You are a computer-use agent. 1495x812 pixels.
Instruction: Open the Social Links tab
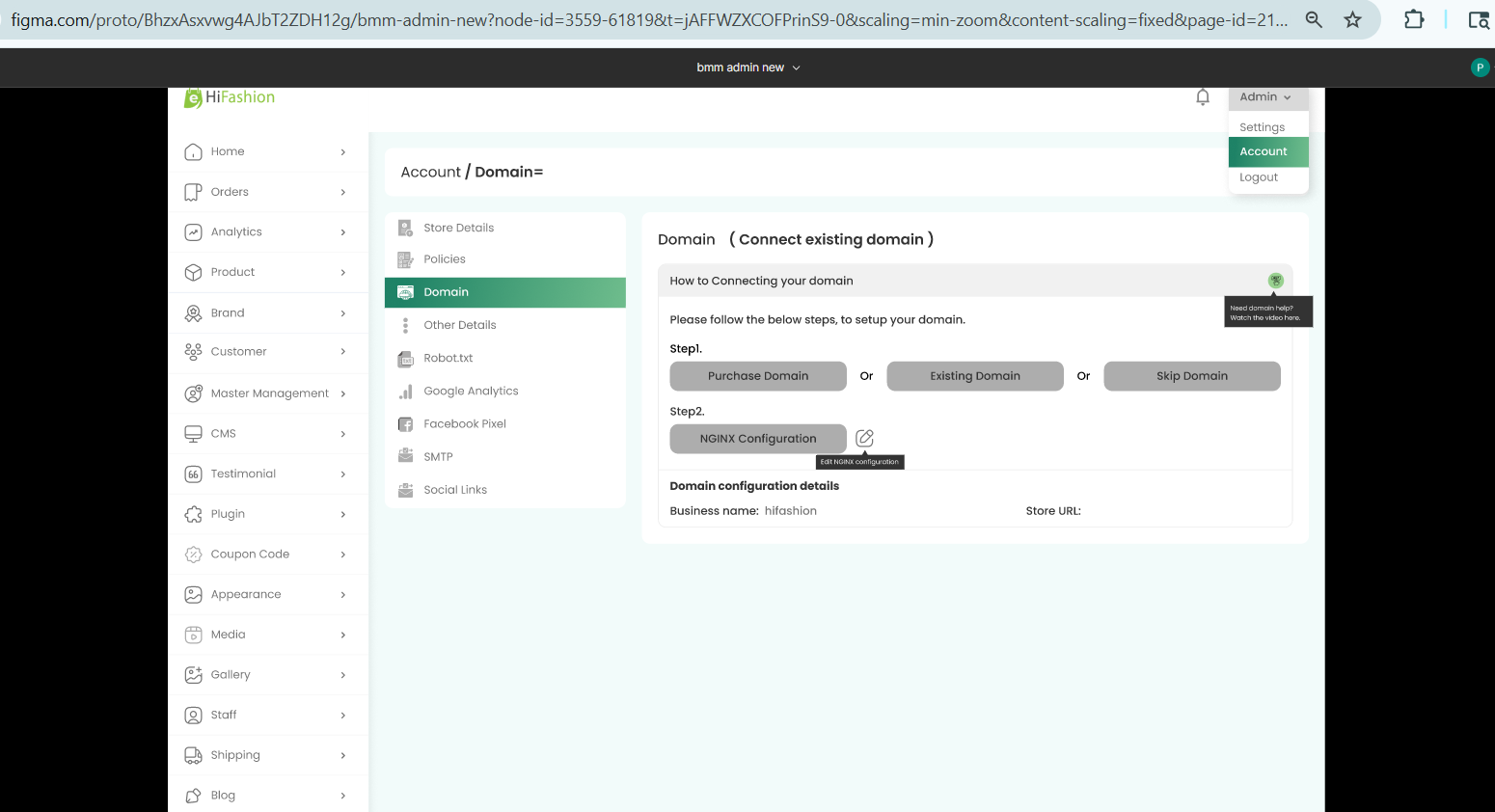pyautogui.click(x=504, y=490)
